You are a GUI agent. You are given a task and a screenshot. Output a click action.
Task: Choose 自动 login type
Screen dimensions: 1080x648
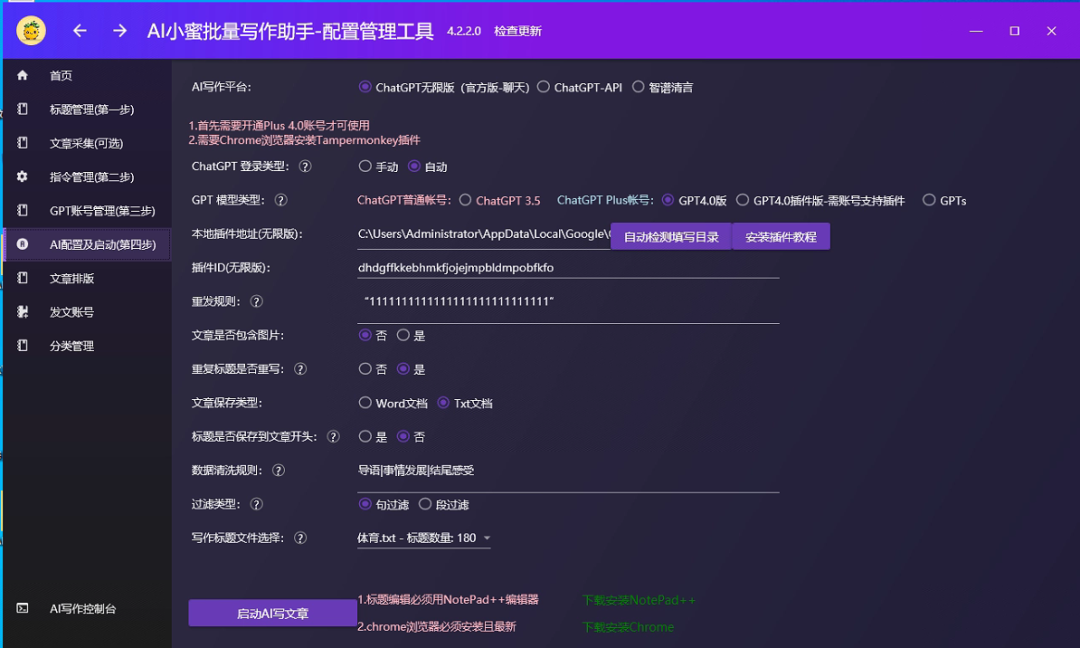[x=414, y=166]
